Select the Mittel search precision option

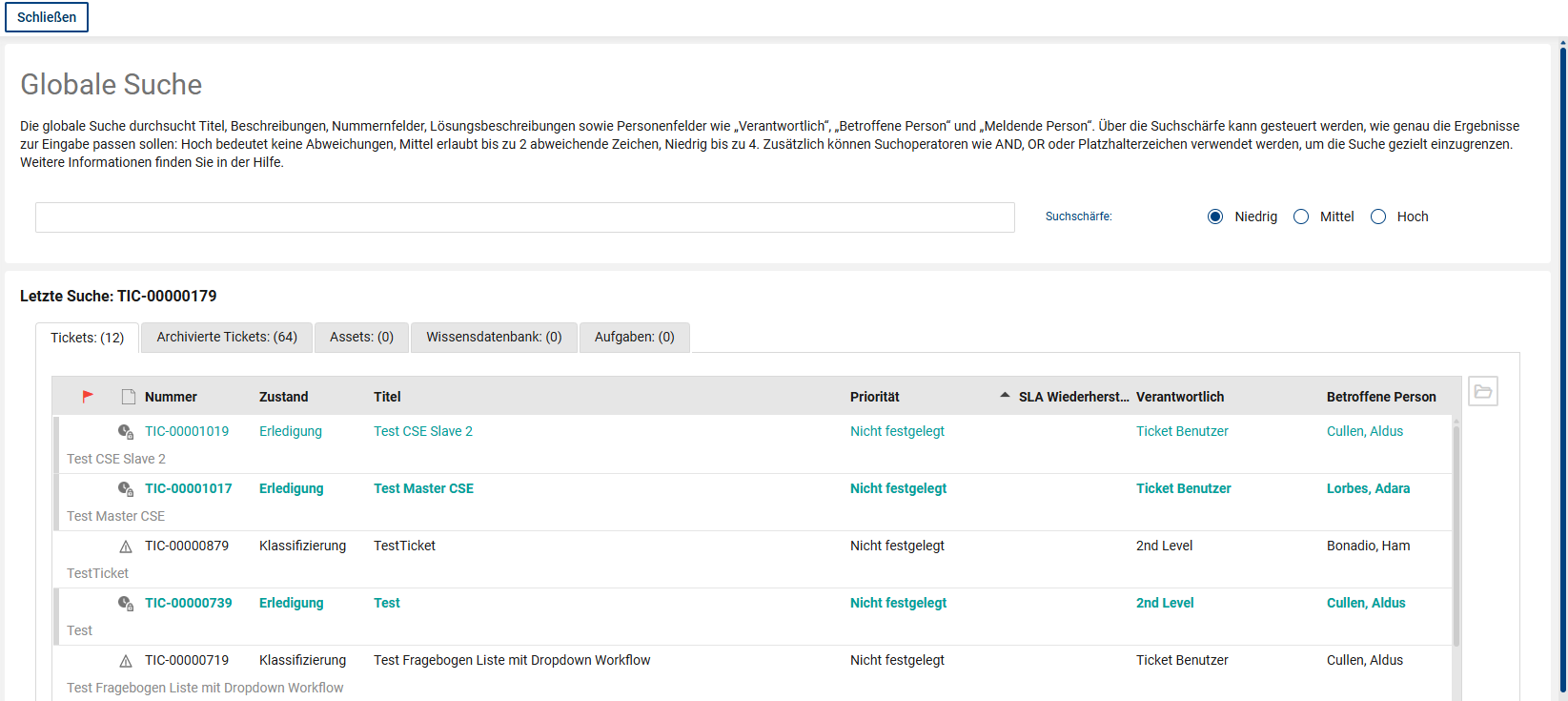1301,216
